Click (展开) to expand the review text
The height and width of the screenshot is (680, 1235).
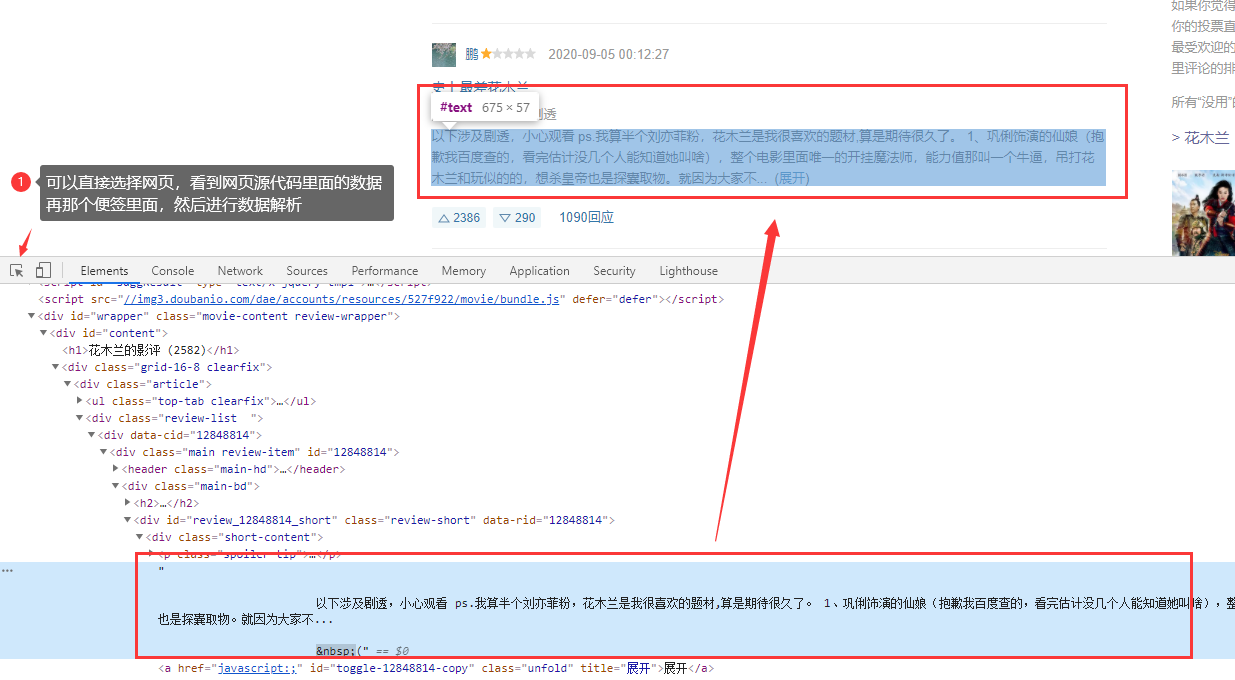[x=791, y=178]
